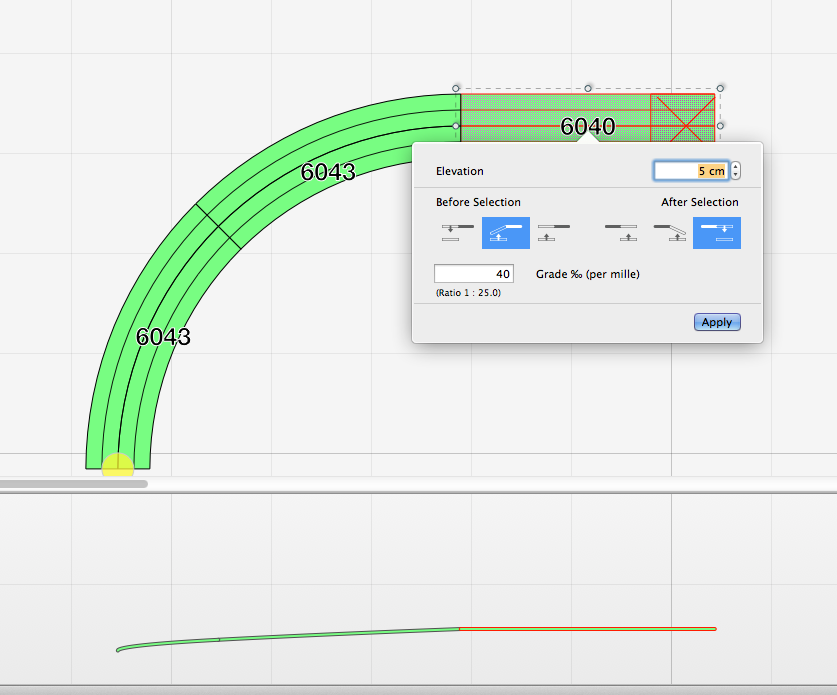Image resolution: width=837 pixels, height=695 pixels.
Task: Click the yellow track endpoint marker
Action: 117,463
